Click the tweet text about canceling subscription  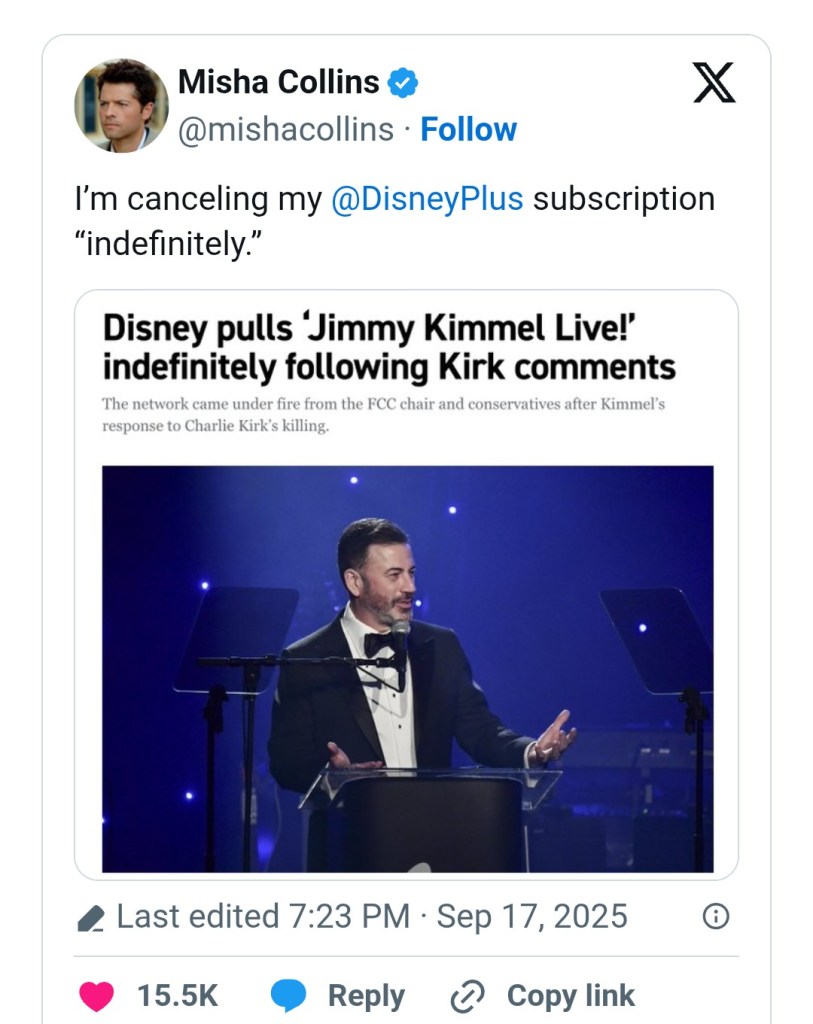click(x=394, y=220)
